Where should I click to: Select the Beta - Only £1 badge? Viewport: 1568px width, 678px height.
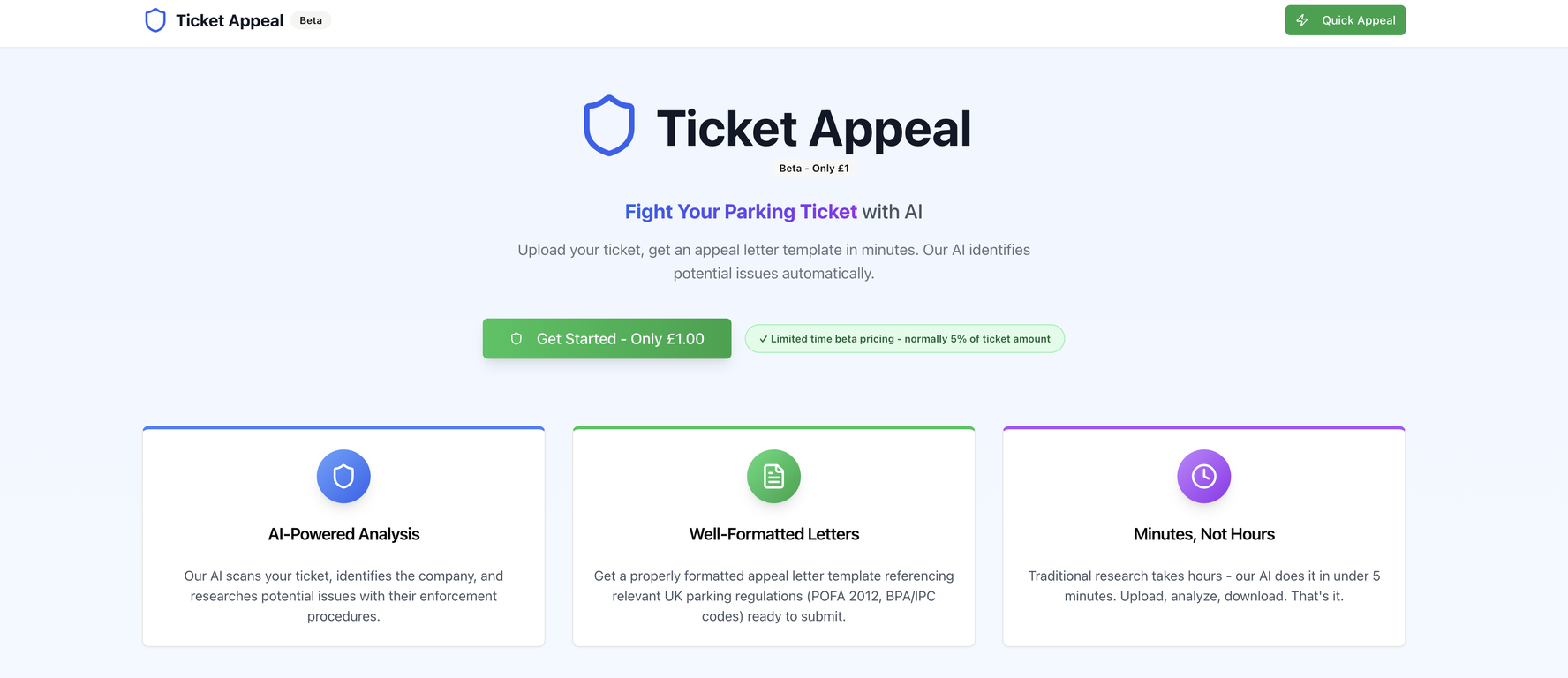(814, 168)
